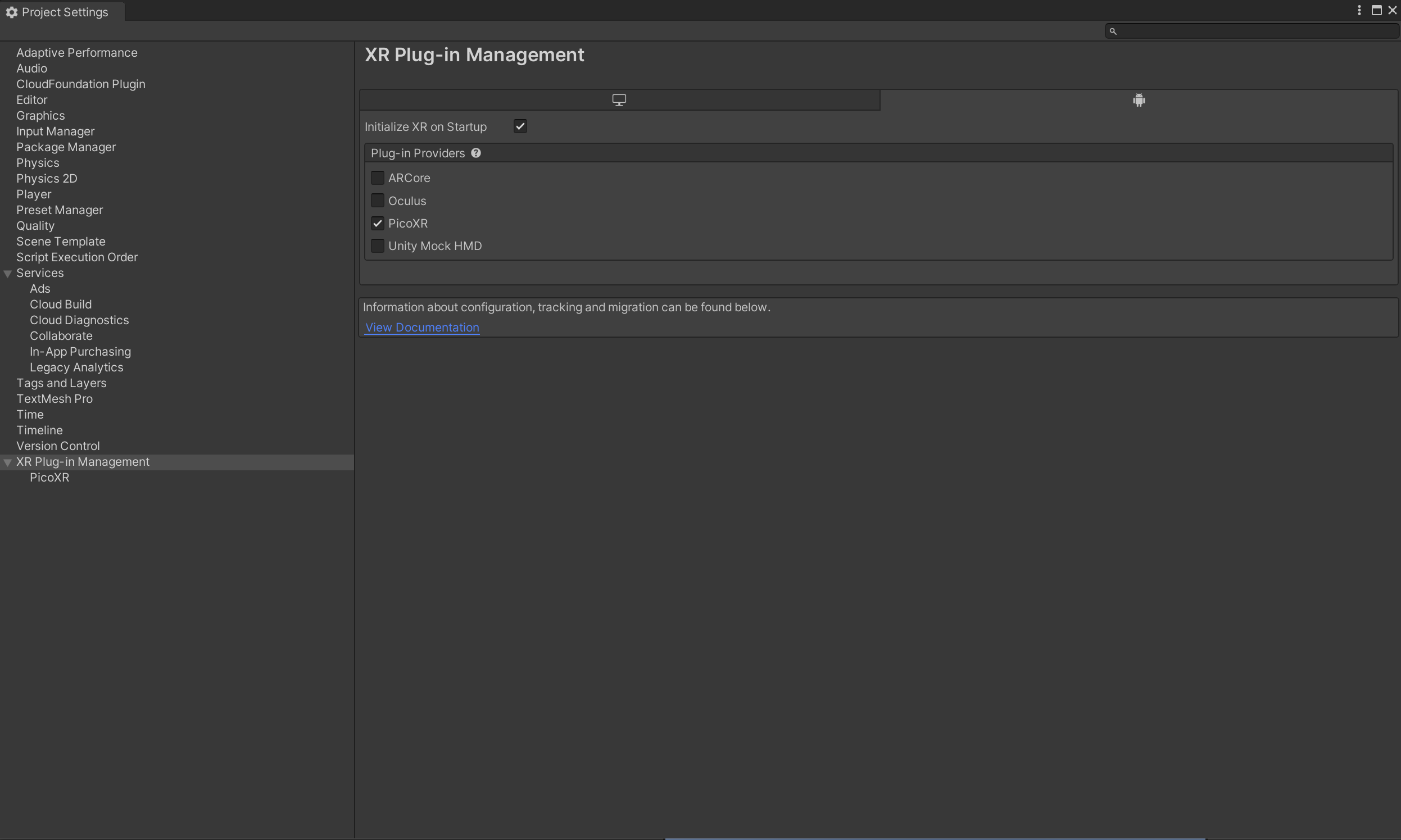Click the settings search field
Image resolution: width=1401 pixels, height=840 pixels.
1254,31
